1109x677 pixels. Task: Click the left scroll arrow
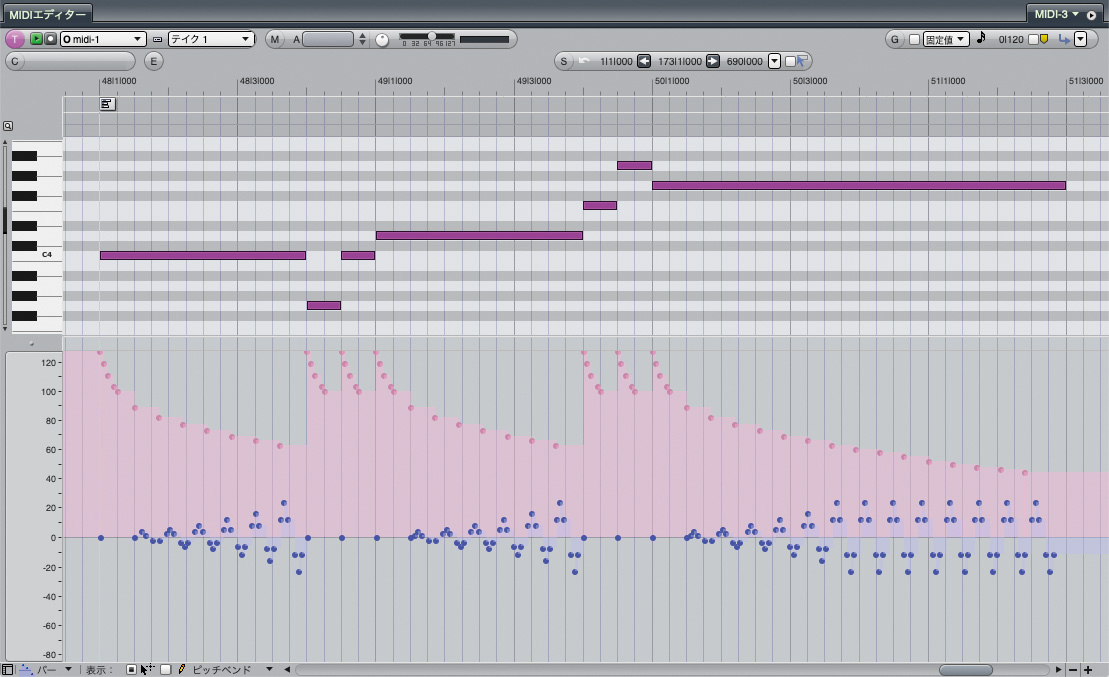click(x=287, y=669)
